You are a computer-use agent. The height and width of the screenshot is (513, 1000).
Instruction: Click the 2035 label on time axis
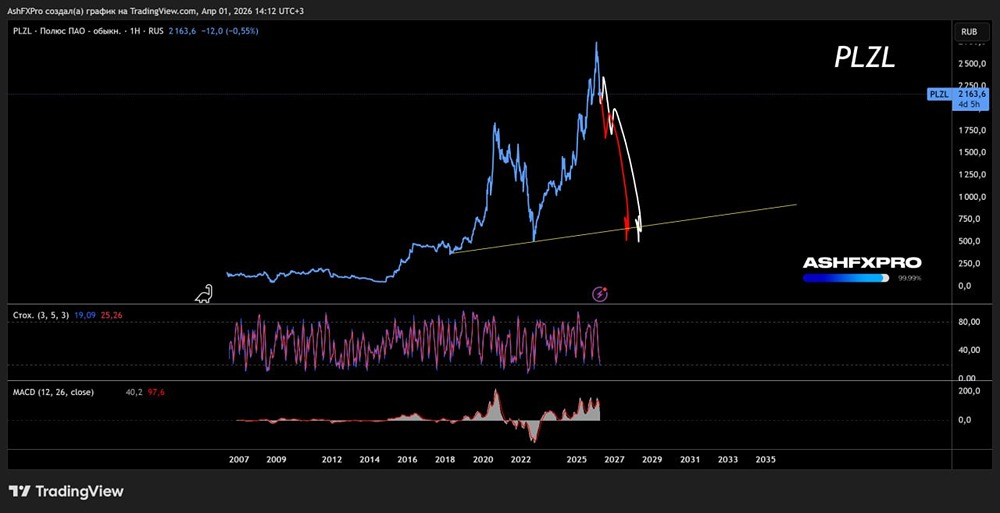point(765,459)
